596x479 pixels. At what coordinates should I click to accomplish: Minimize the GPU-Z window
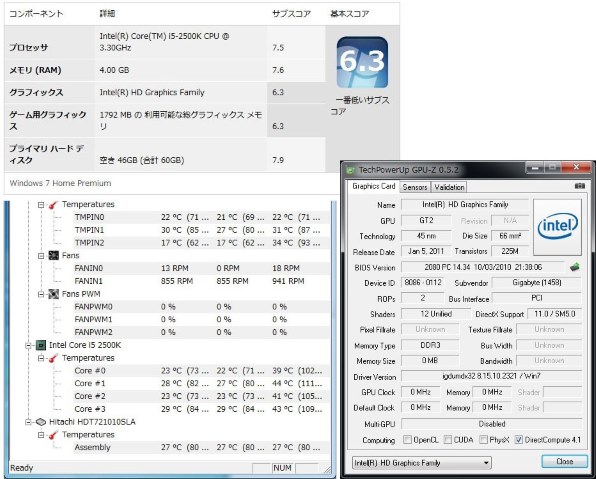(535, 167)
